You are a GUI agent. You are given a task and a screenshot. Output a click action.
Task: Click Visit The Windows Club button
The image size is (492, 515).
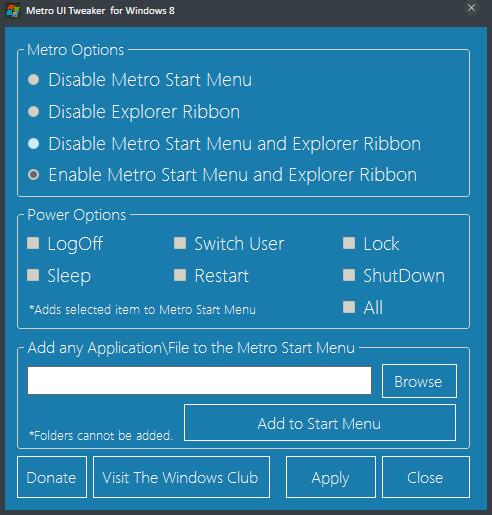point(181,477)
